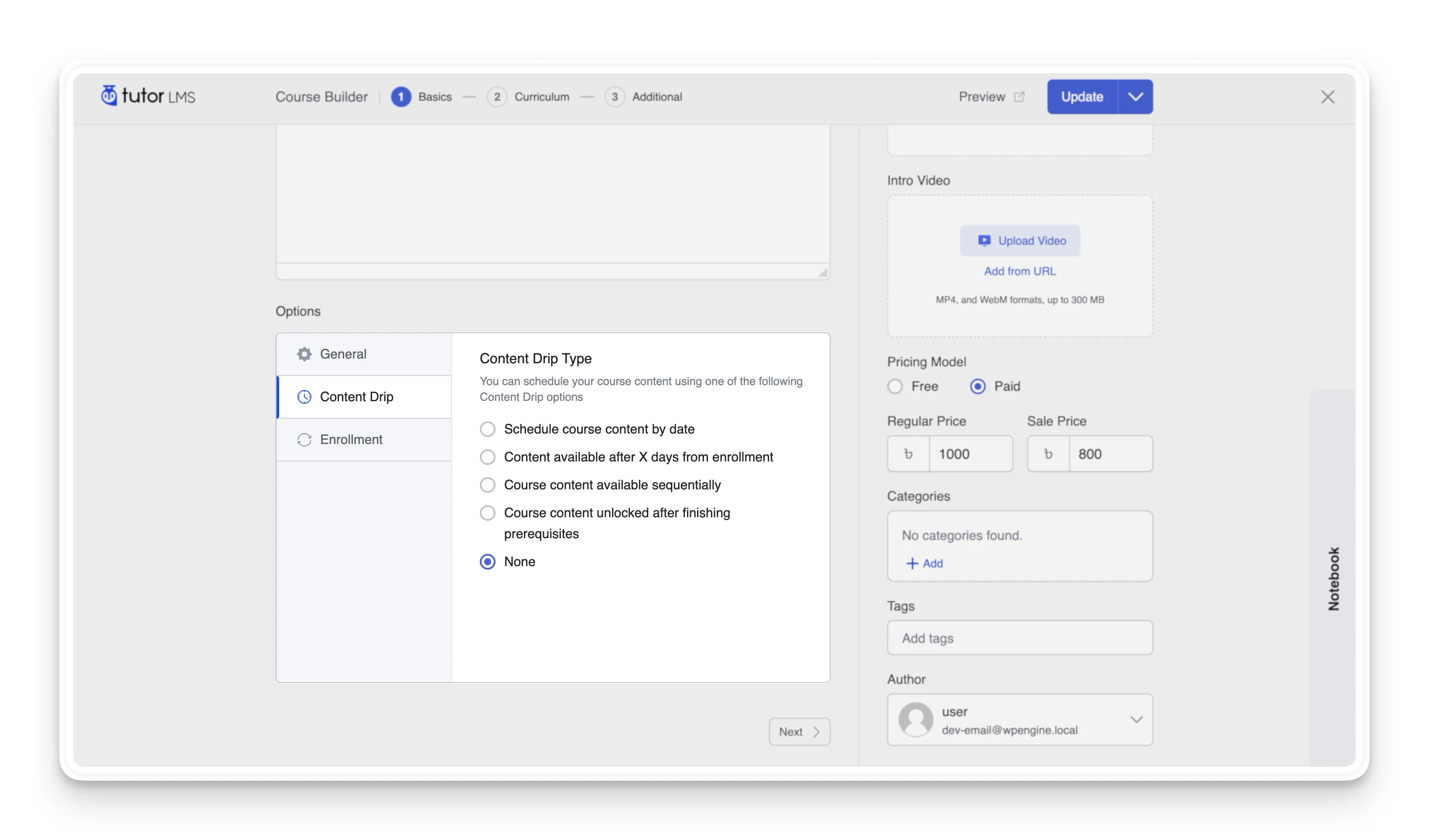Expand the Update button dropdown arrow
Viewport: 1429px width, 840px height.
tap(1135, 96)
